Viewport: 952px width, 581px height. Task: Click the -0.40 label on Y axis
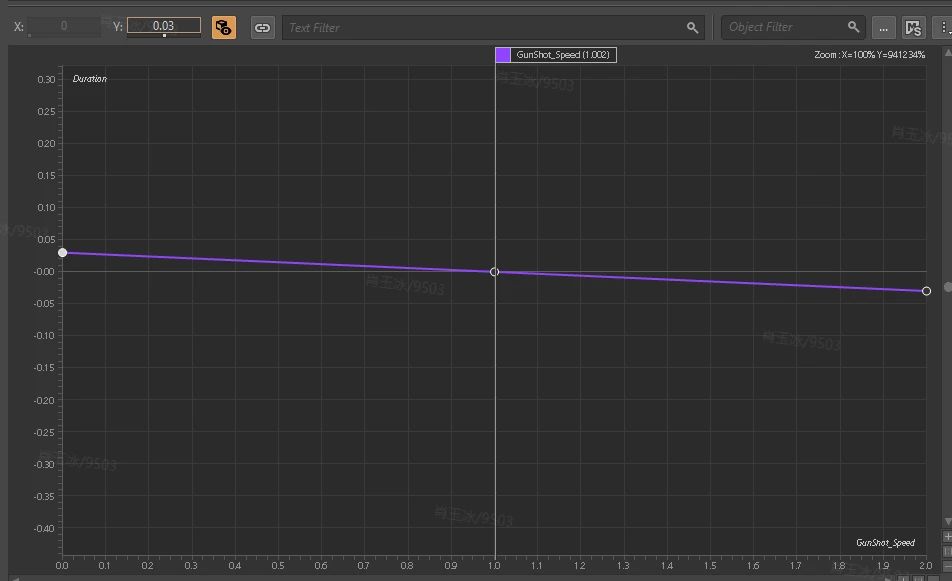point(44,529)
